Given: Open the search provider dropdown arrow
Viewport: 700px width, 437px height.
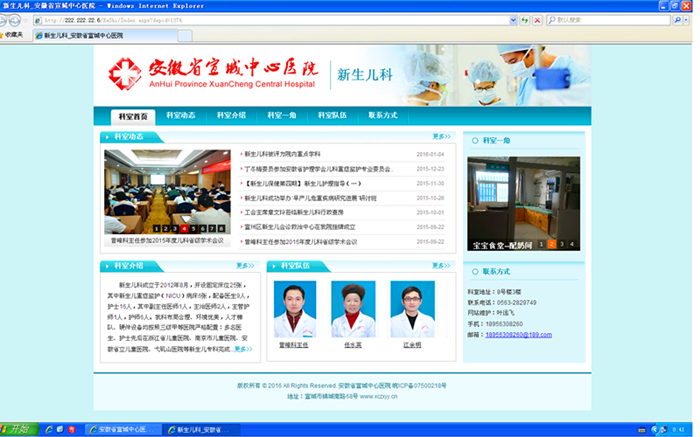Looking at the screenshot, I should click(686, 20).
